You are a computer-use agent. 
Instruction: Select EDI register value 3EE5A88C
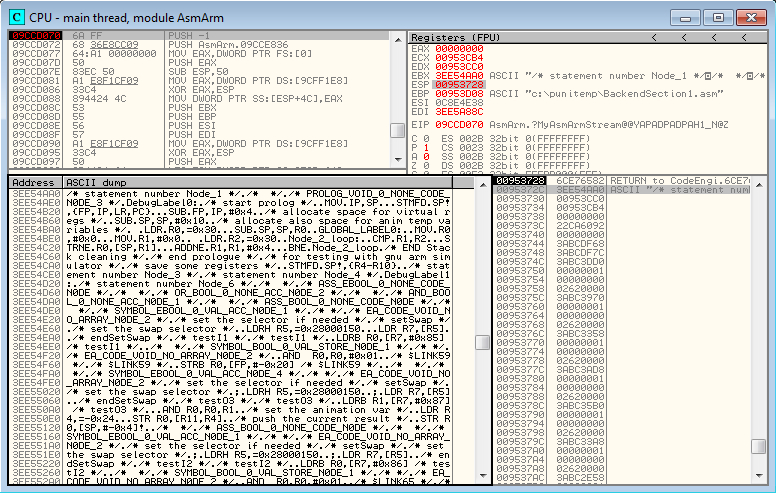tap(459, 111)
